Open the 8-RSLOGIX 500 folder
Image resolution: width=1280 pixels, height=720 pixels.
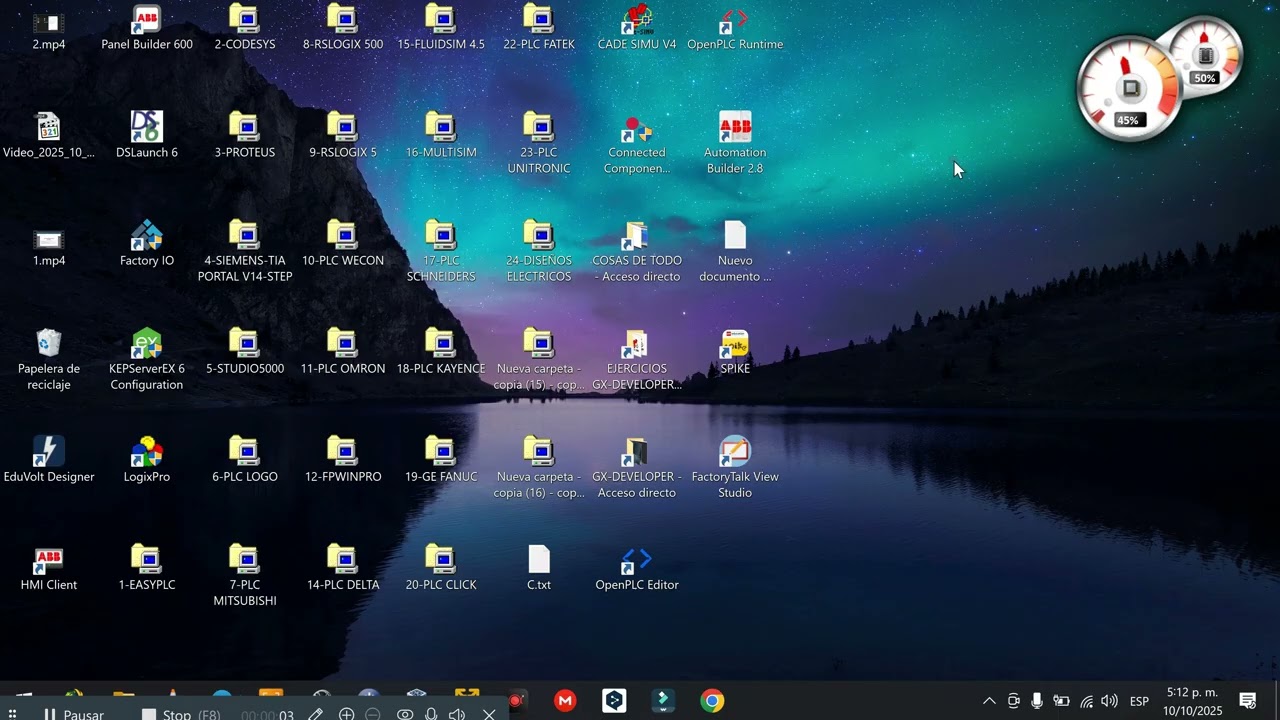[343, 28]
